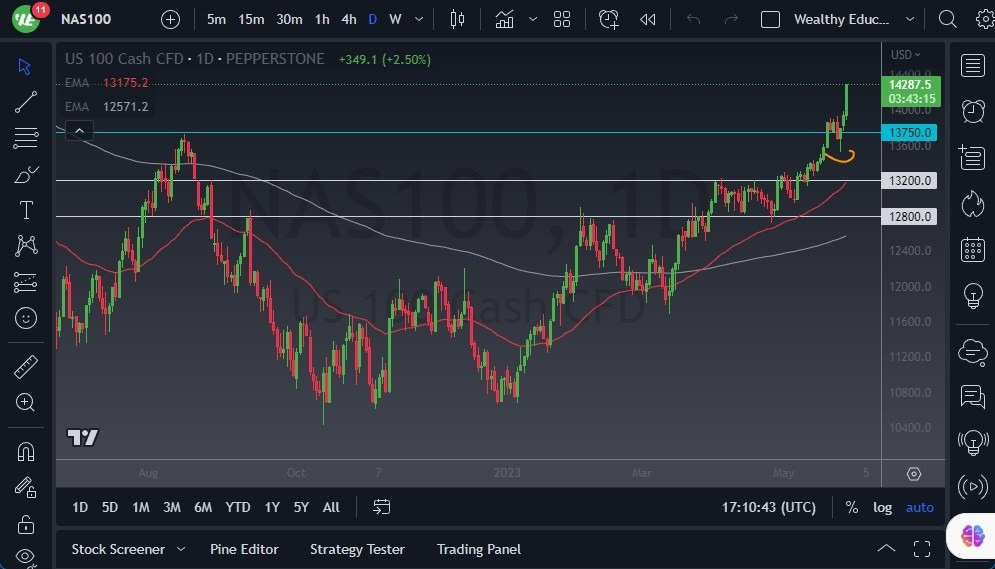The height and width of the screenshot is (569, 995).
Task: Switch to the 4h timeframe
Action: click(349, 20)
